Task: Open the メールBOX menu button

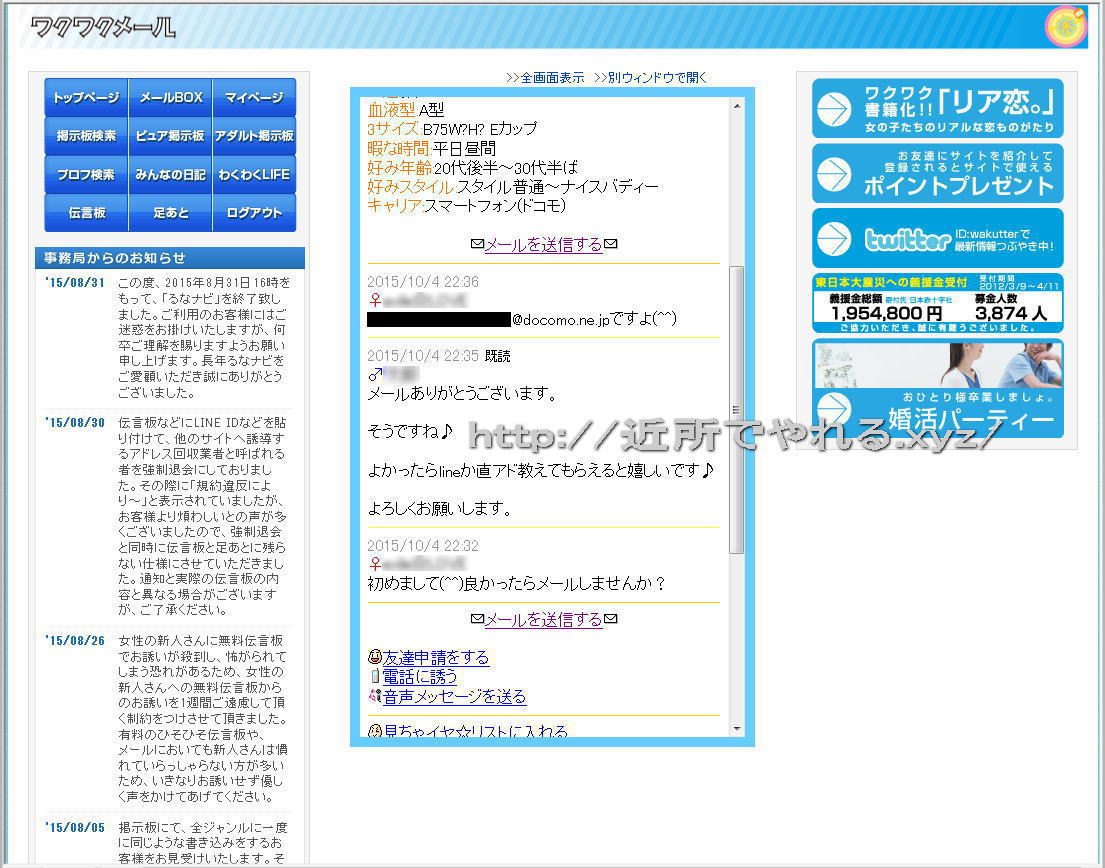Action: (170, 98)
